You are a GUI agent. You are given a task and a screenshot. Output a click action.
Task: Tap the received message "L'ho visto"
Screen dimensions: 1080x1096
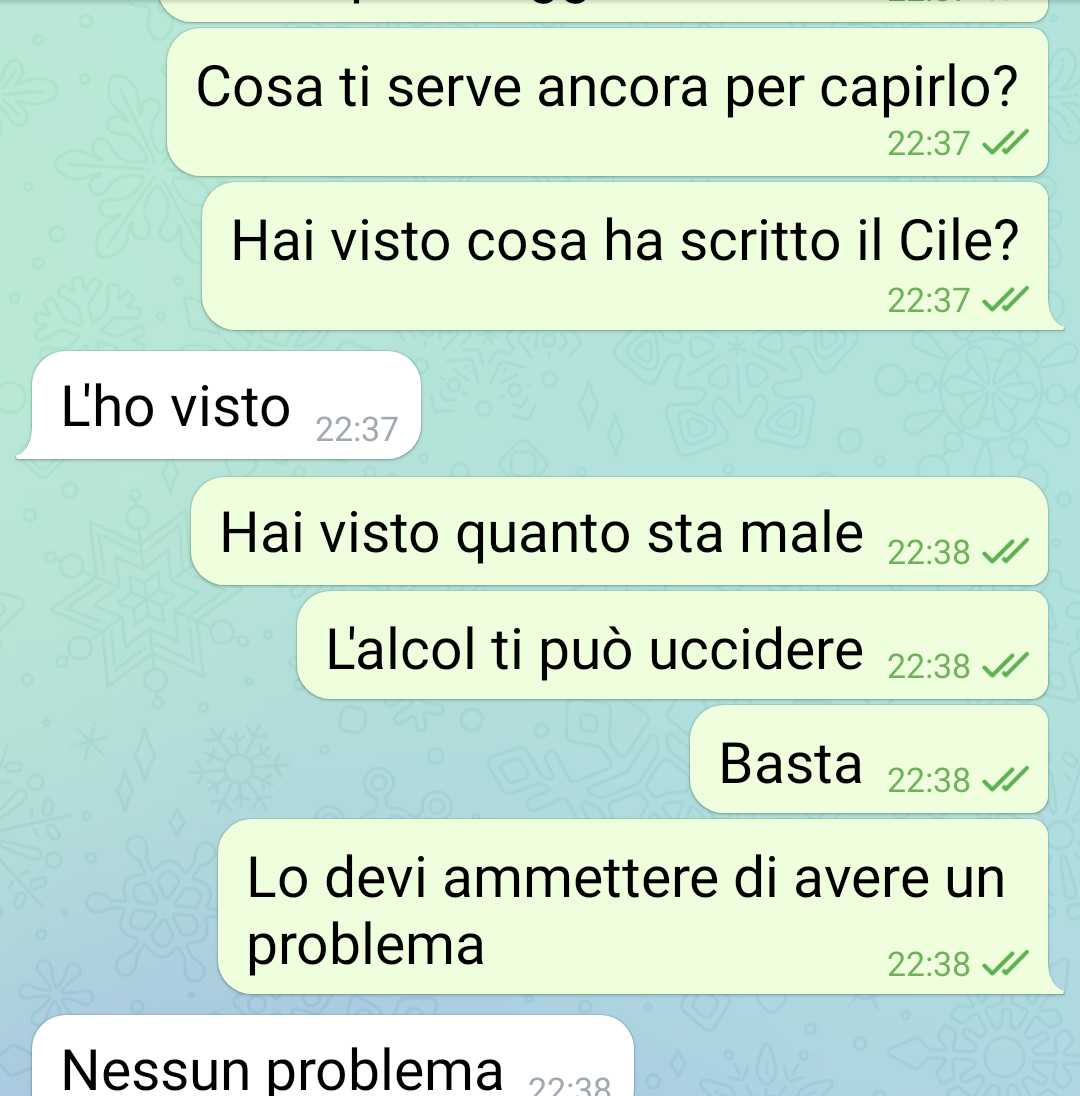[x=219, y=405]
